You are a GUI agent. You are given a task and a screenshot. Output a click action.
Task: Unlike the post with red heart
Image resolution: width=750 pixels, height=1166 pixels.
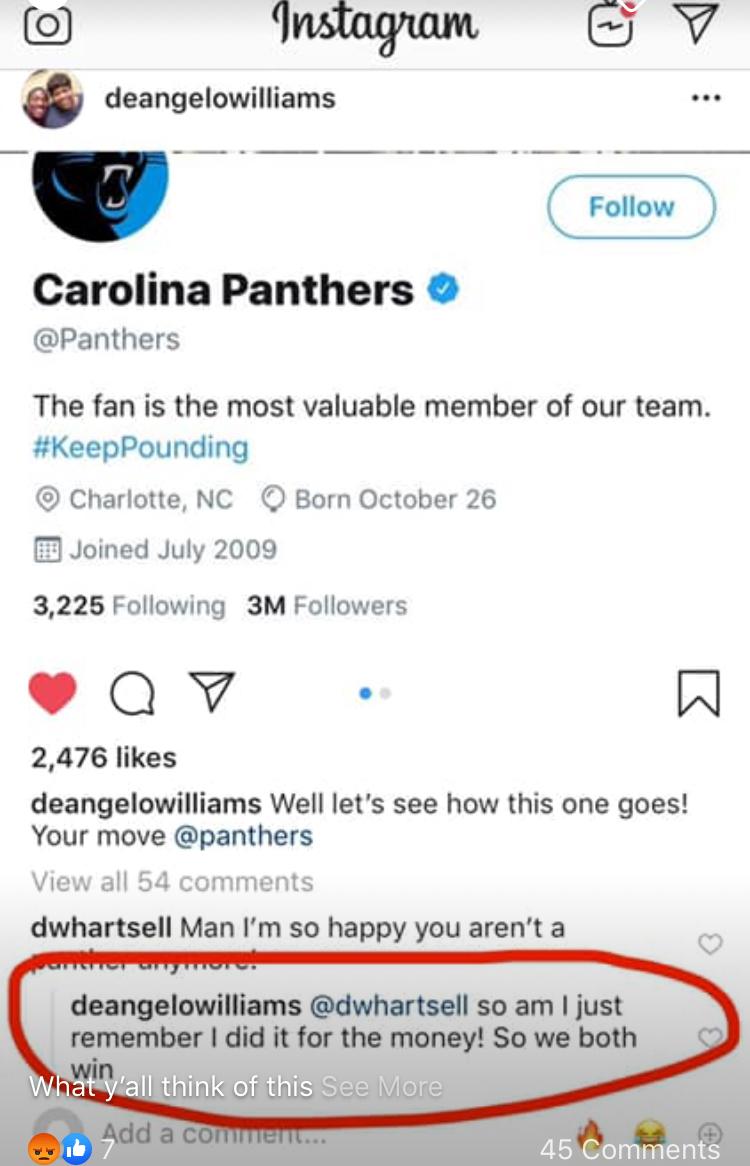tap(52, 693)
